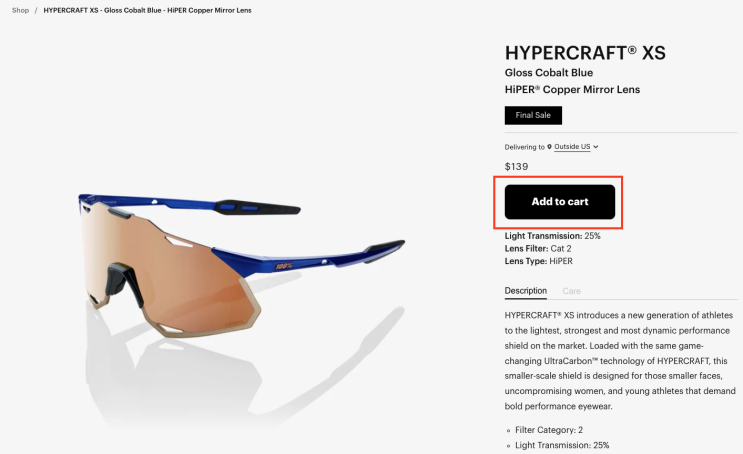
Task: Click the $139 price
Action: 516,166
